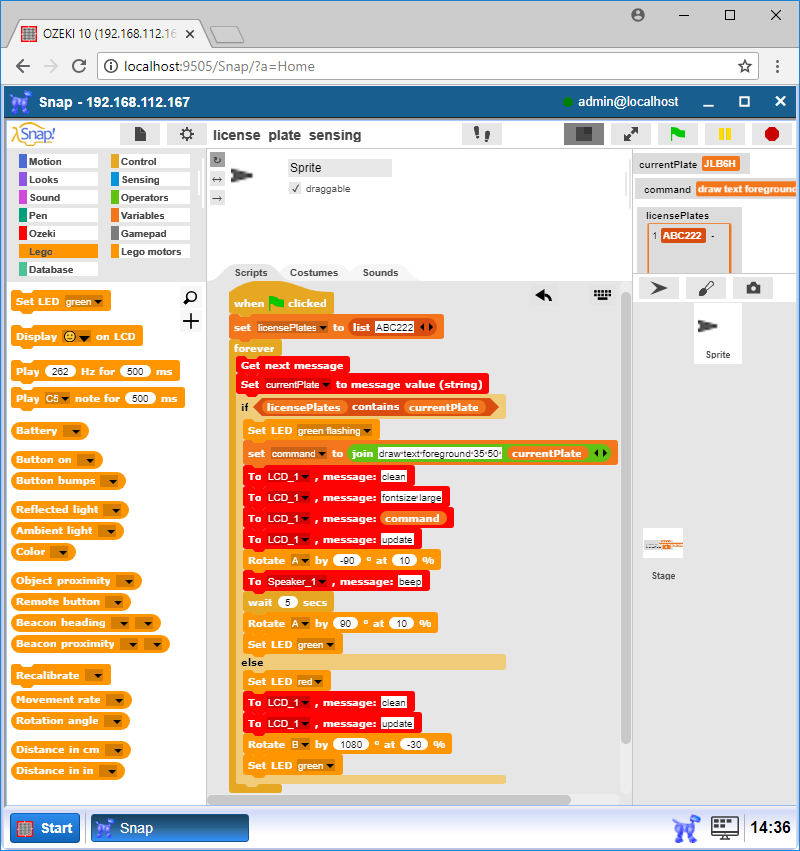Pause all scripts with yellow button

[x=725, y=134]
